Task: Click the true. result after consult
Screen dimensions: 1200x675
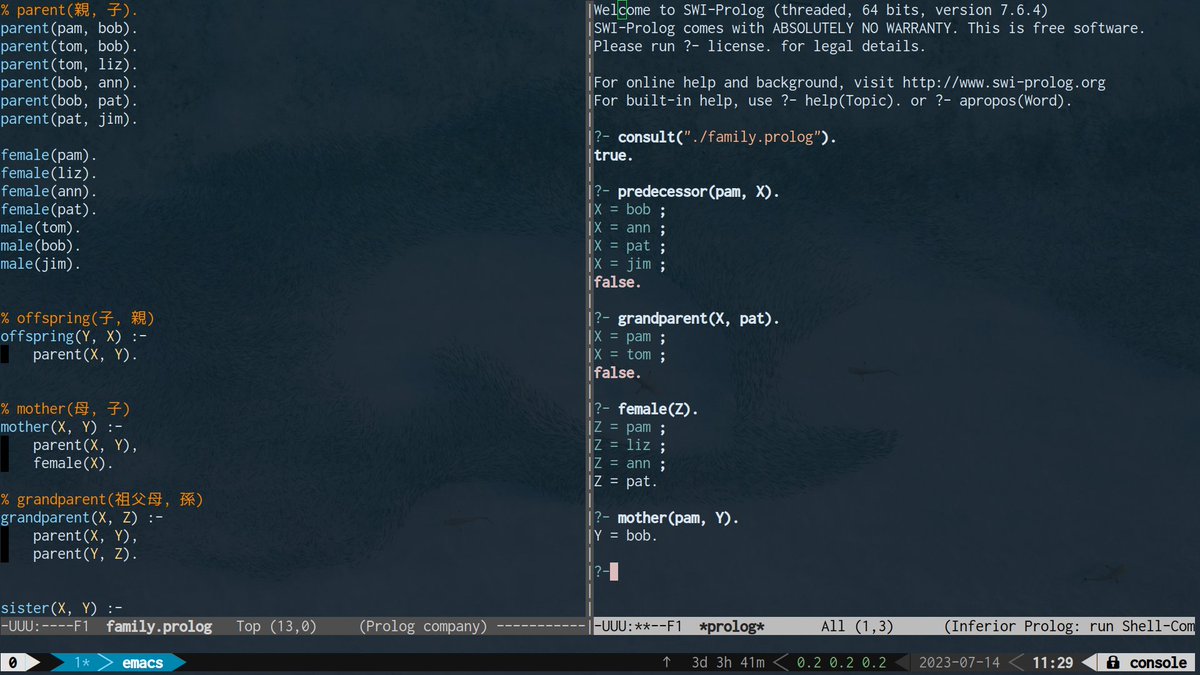Action: (613, 155)
